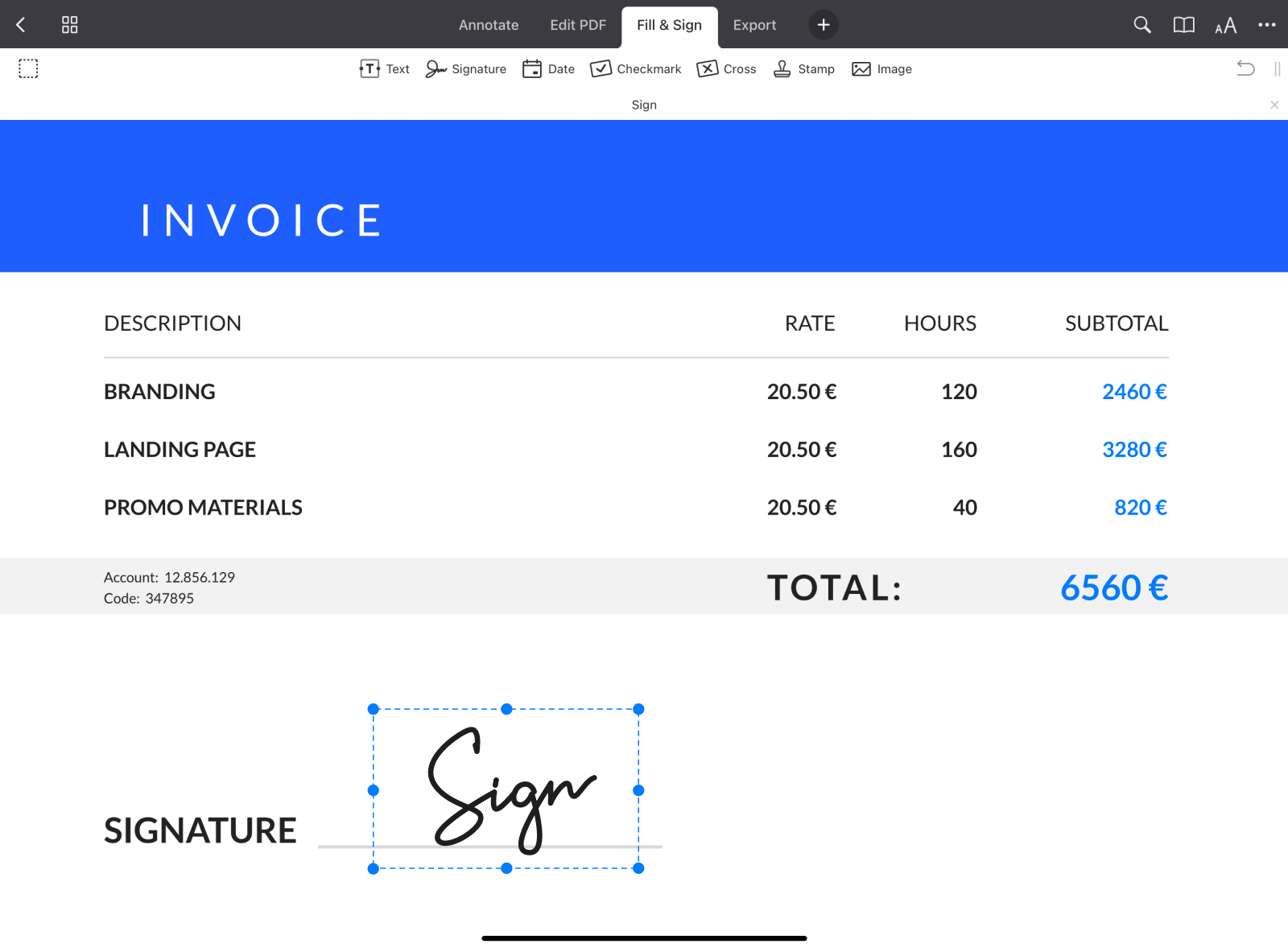
Task: Open text size settings
Action: point(1225,26)
